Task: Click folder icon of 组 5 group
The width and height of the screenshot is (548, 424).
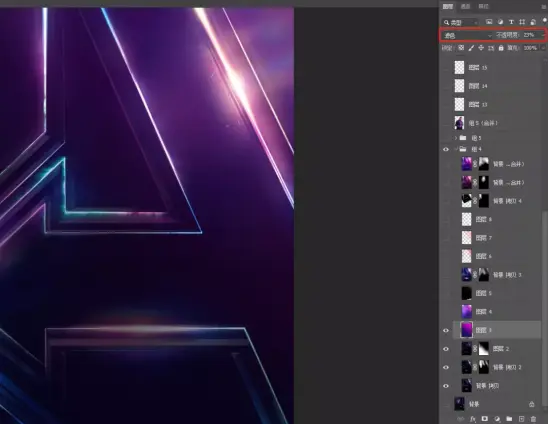Action: (463, 138)
